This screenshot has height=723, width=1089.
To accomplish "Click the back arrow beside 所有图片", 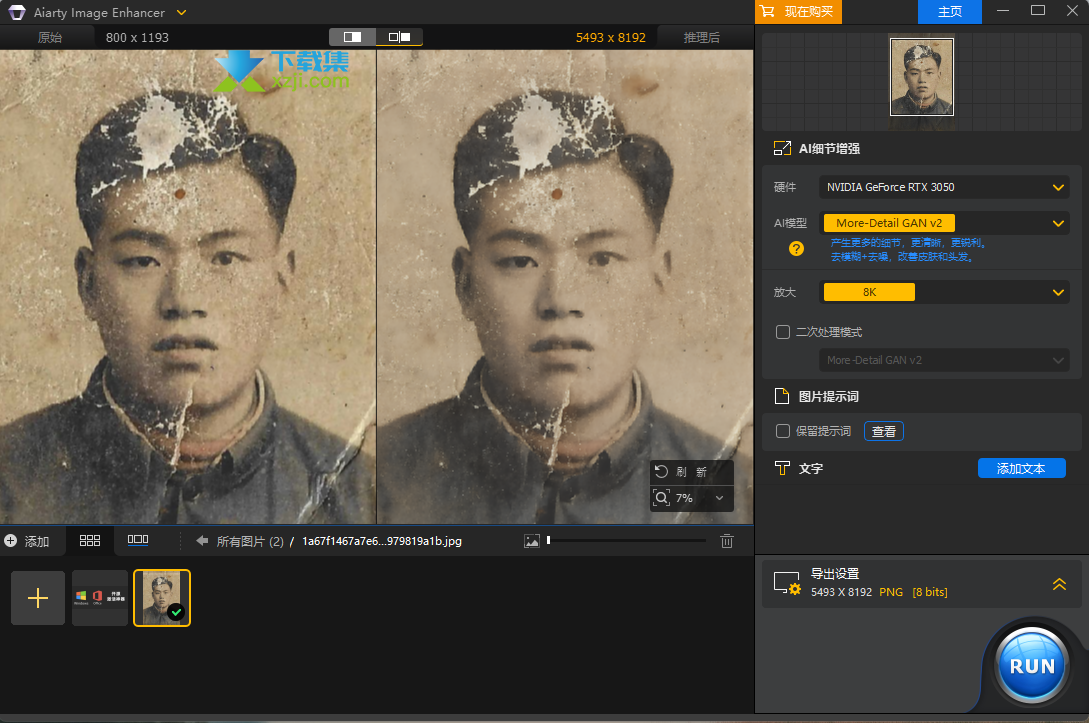I will click(202, 540).
